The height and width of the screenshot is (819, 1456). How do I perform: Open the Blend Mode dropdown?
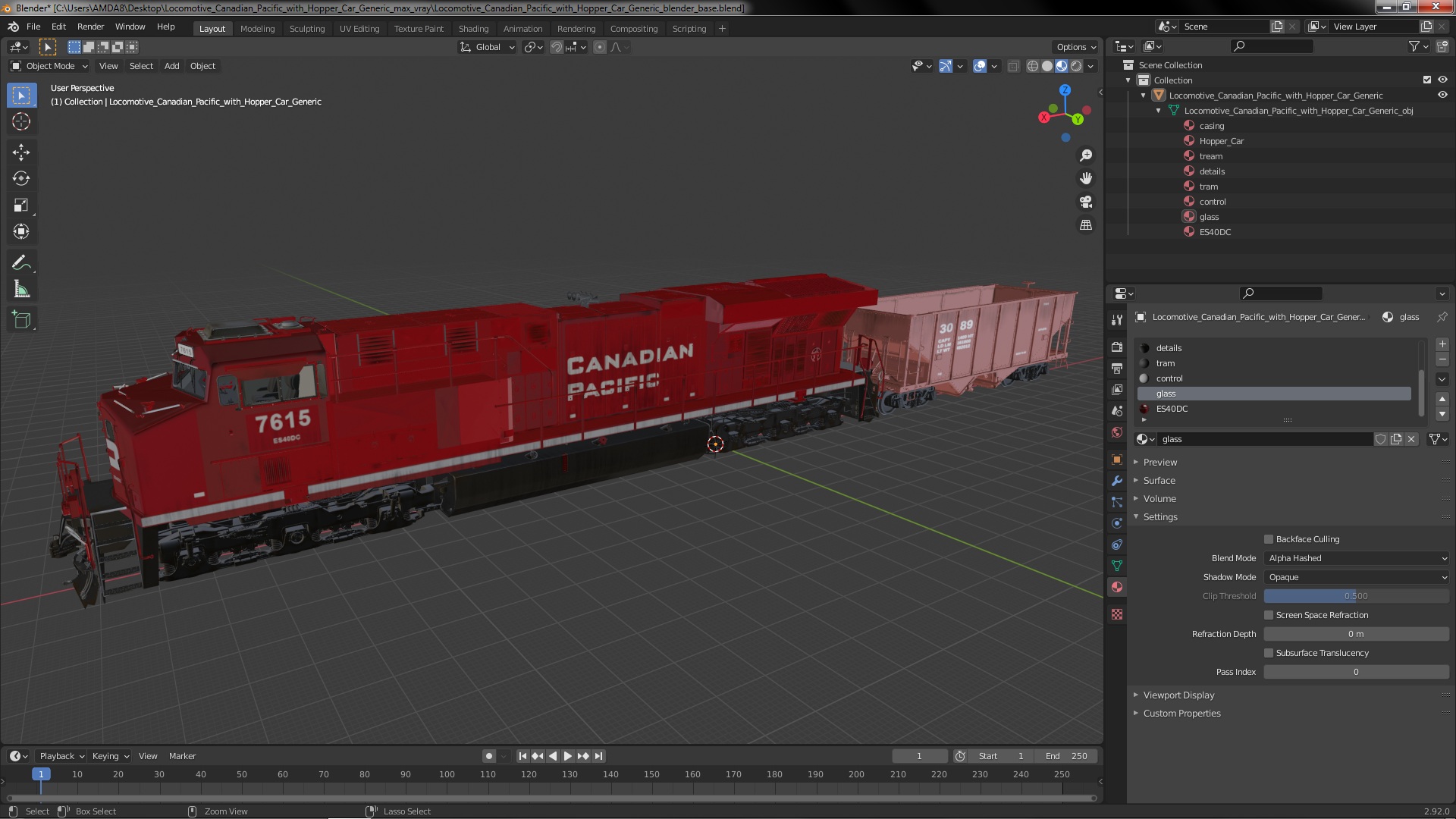tap(1357, 558)
